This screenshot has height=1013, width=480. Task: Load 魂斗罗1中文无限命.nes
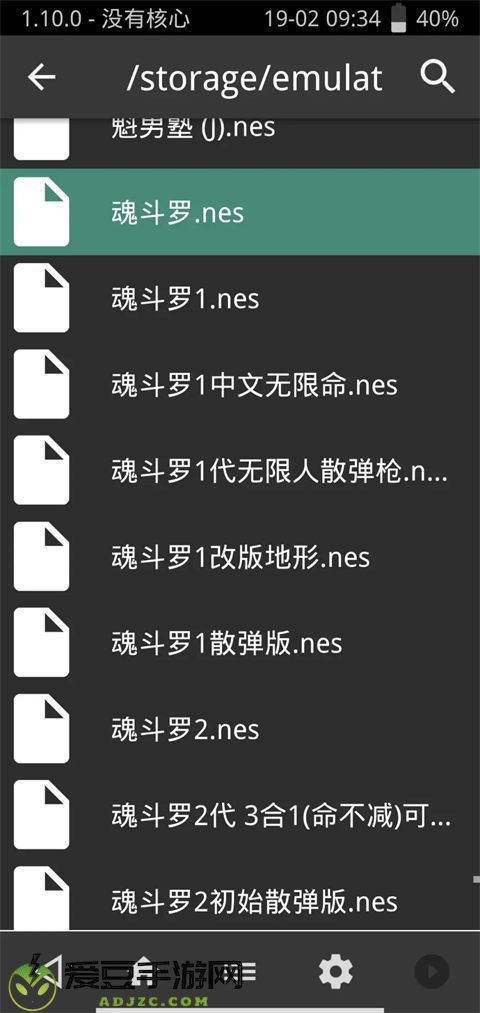coord(240,384)
